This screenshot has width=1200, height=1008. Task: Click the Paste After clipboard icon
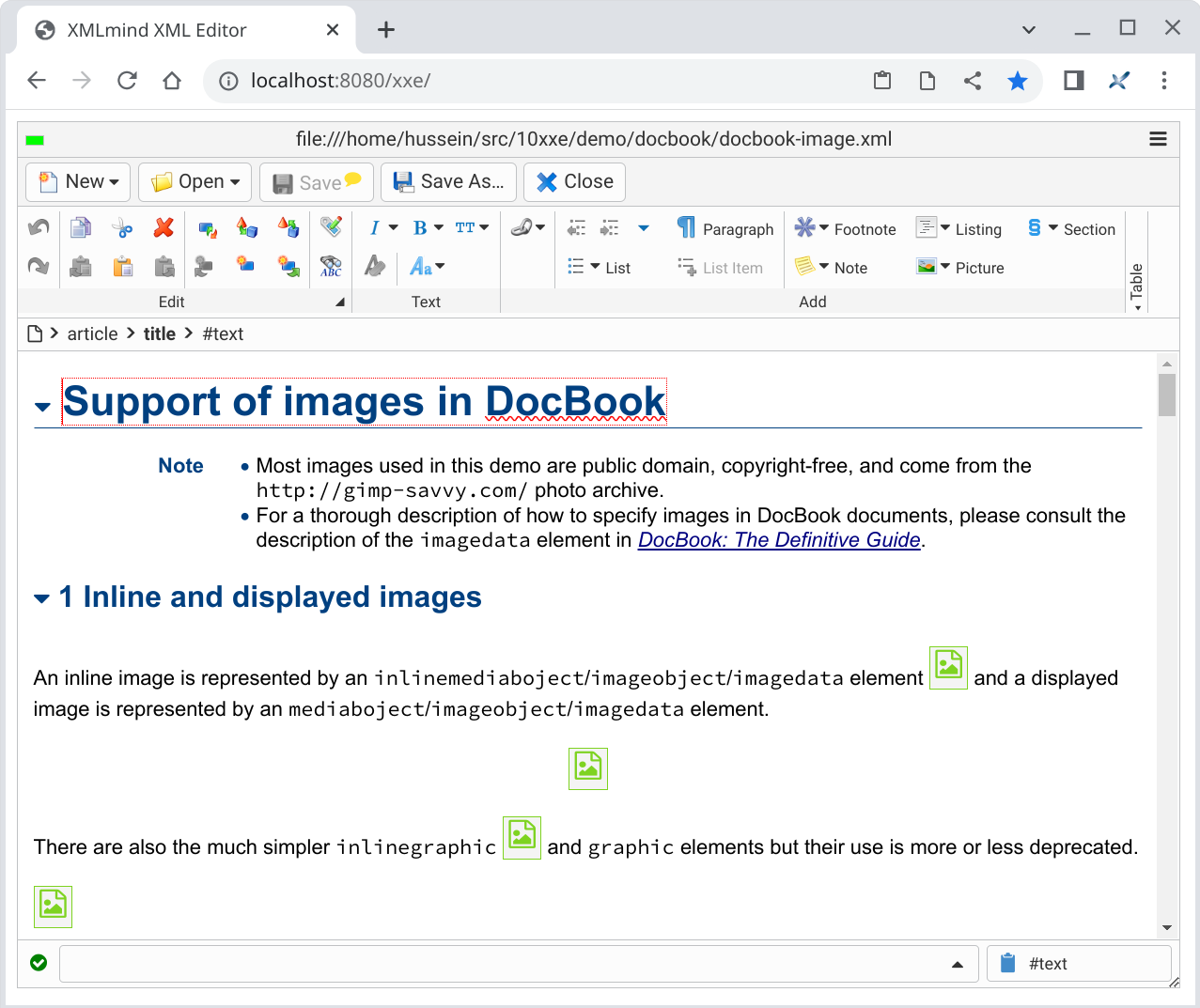(x=164, y=267)
